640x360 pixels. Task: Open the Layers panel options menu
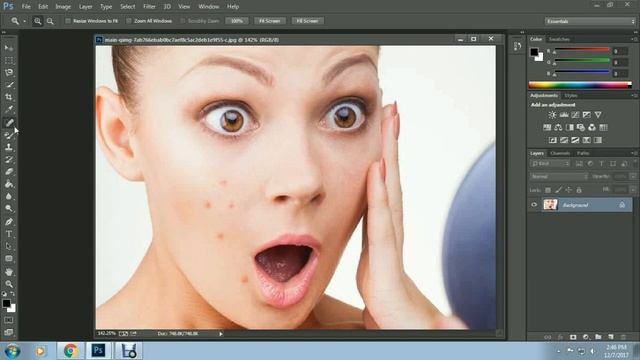click(x=634, y=153)
